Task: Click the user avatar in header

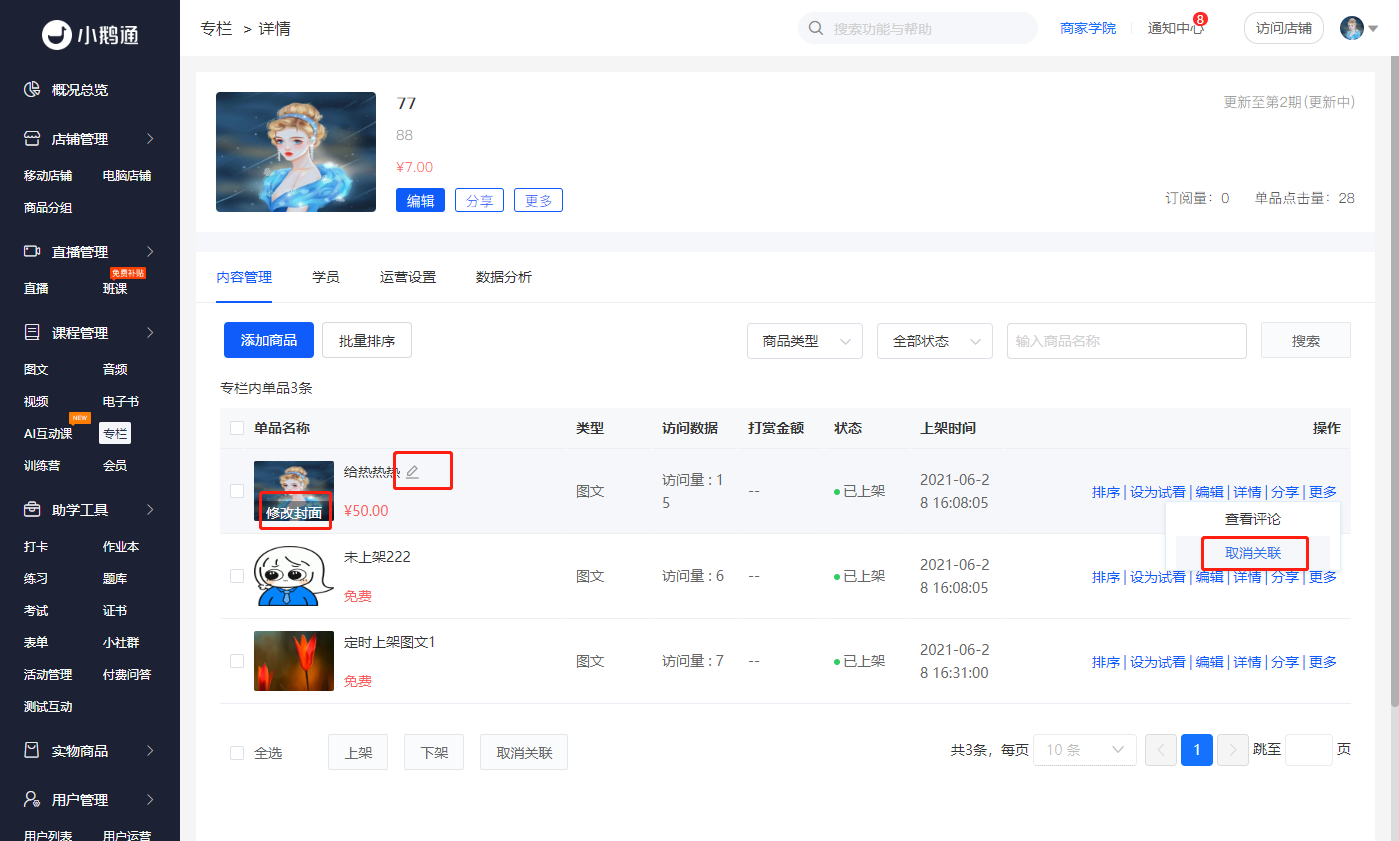Action: tap(1352, 28)
